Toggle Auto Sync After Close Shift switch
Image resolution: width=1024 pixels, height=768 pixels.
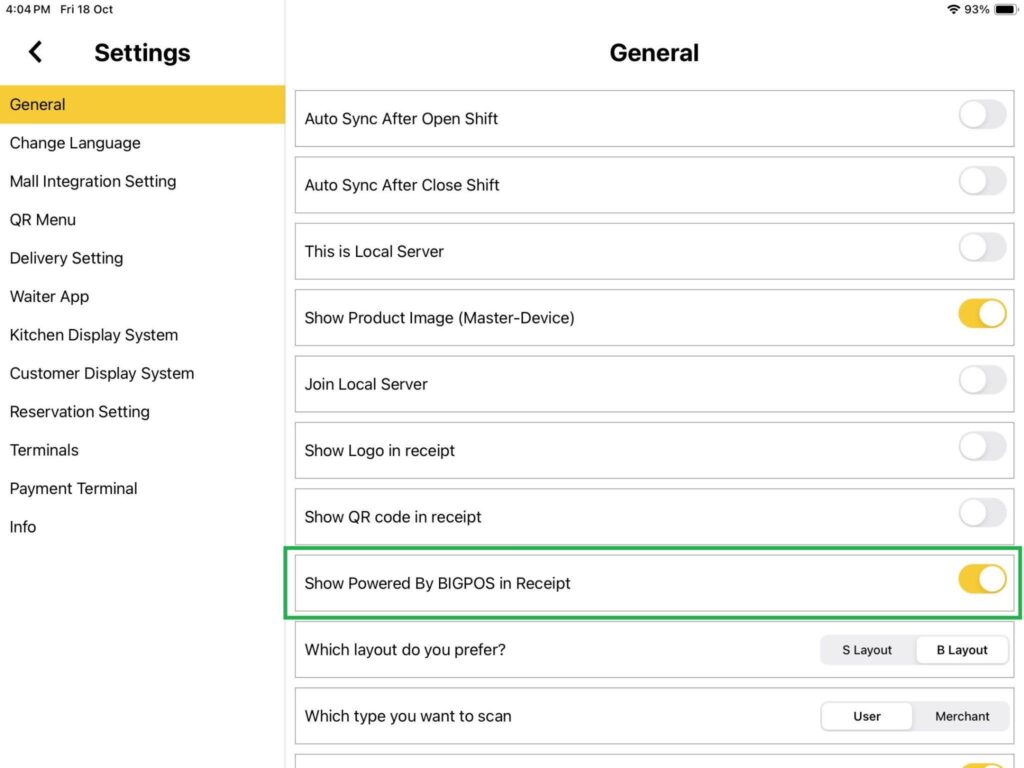pyautogui.click(x=982, y=181)
